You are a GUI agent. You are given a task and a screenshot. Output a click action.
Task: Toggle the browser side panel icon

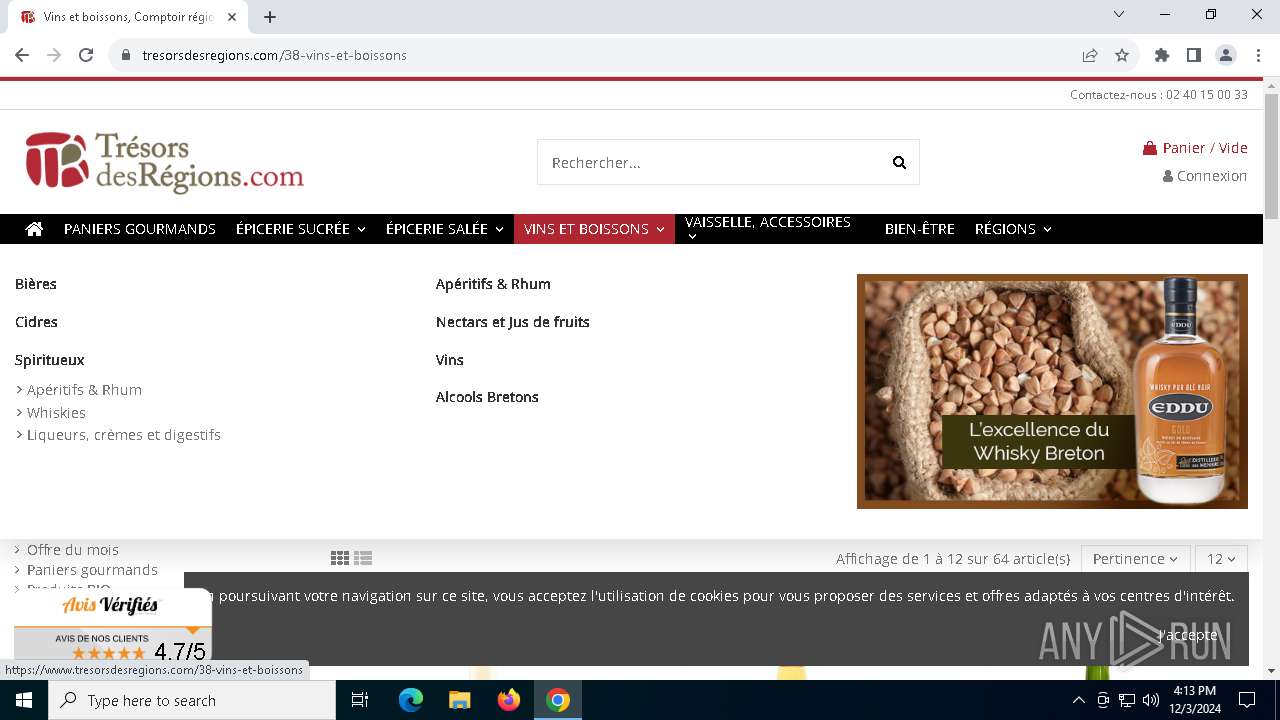pyautogui.click(x=1194, y=55)
